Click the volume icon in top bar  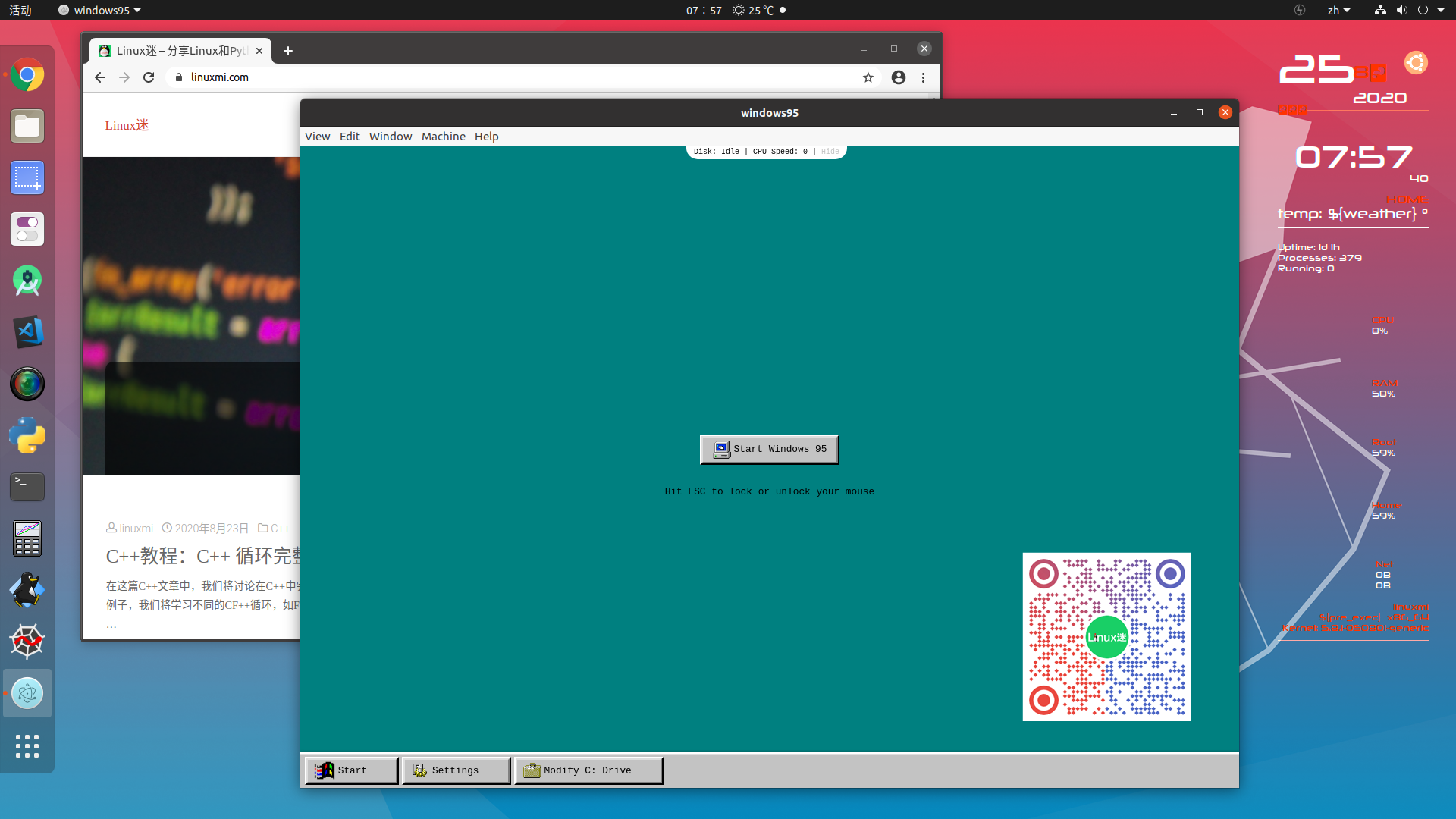click(x=1401, y=11)
